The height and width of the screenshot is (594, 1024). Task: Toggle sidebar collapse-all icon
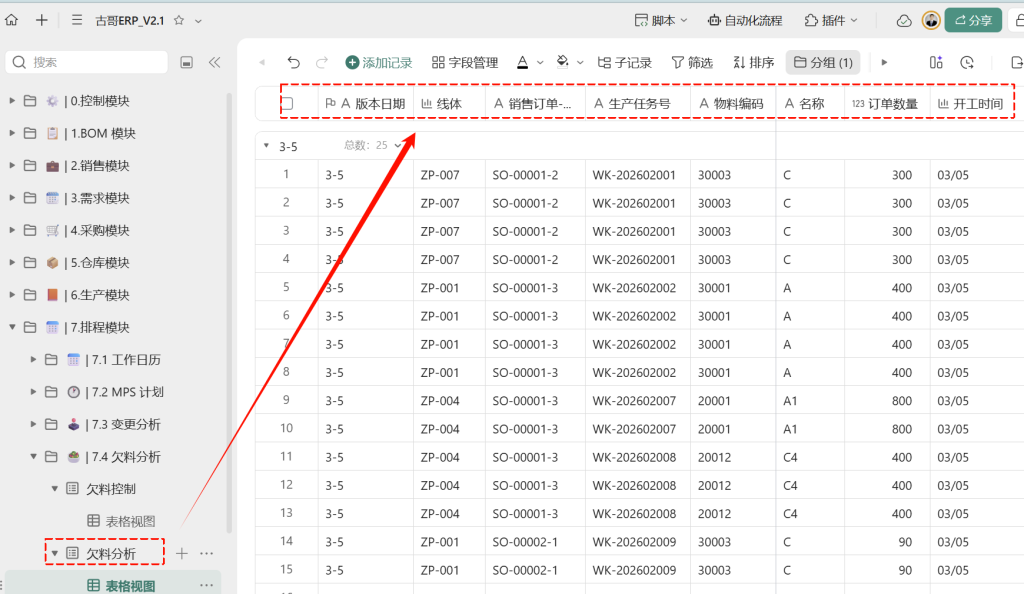coord(187,63)
